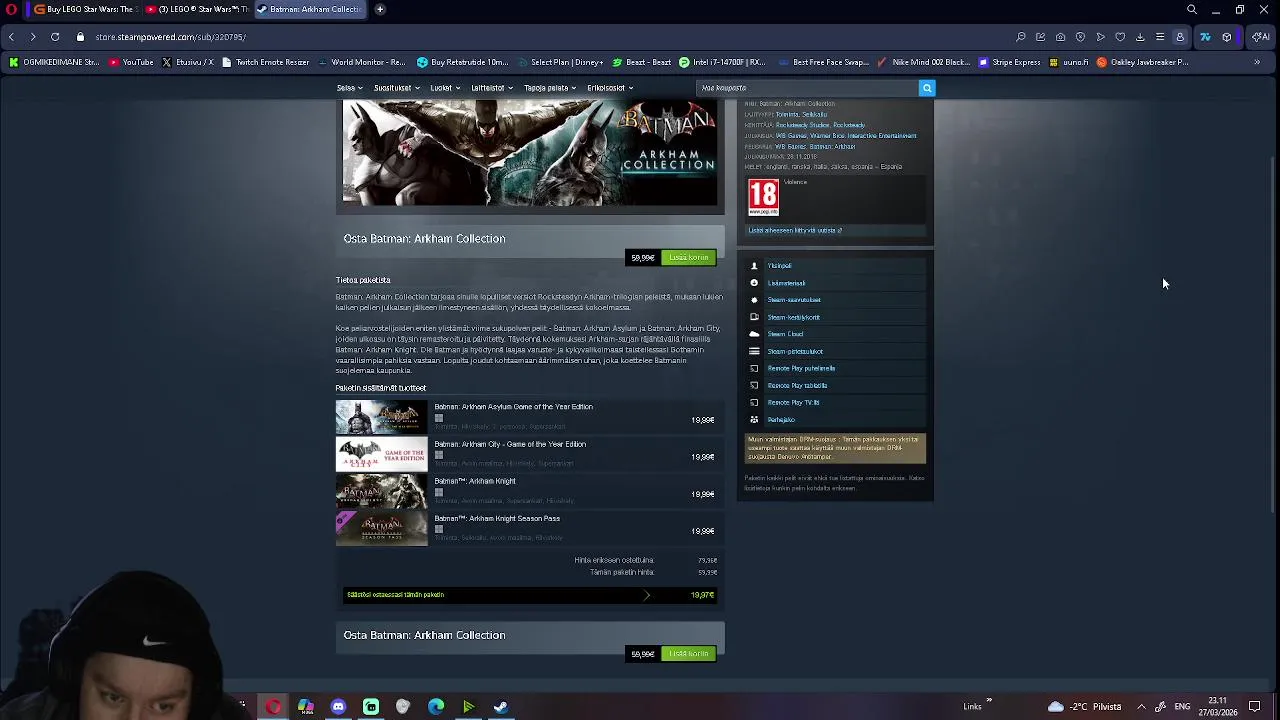Click the Steam store search input field
Screen dimensions: 1280x720
(807, 88)
